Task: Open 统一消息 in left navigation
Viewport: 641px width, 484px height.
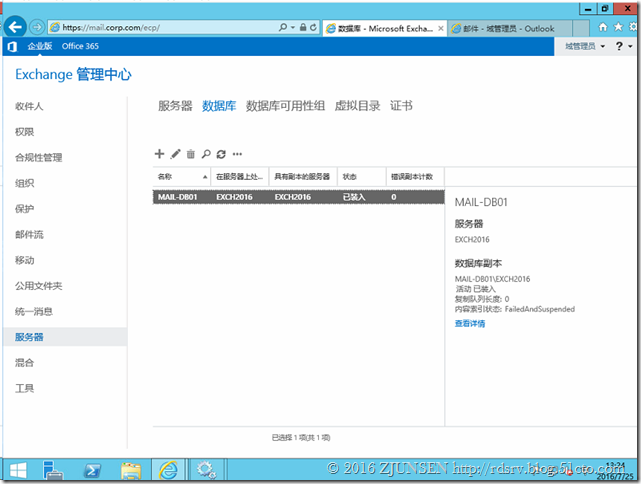Action: (x=34, y=311)
